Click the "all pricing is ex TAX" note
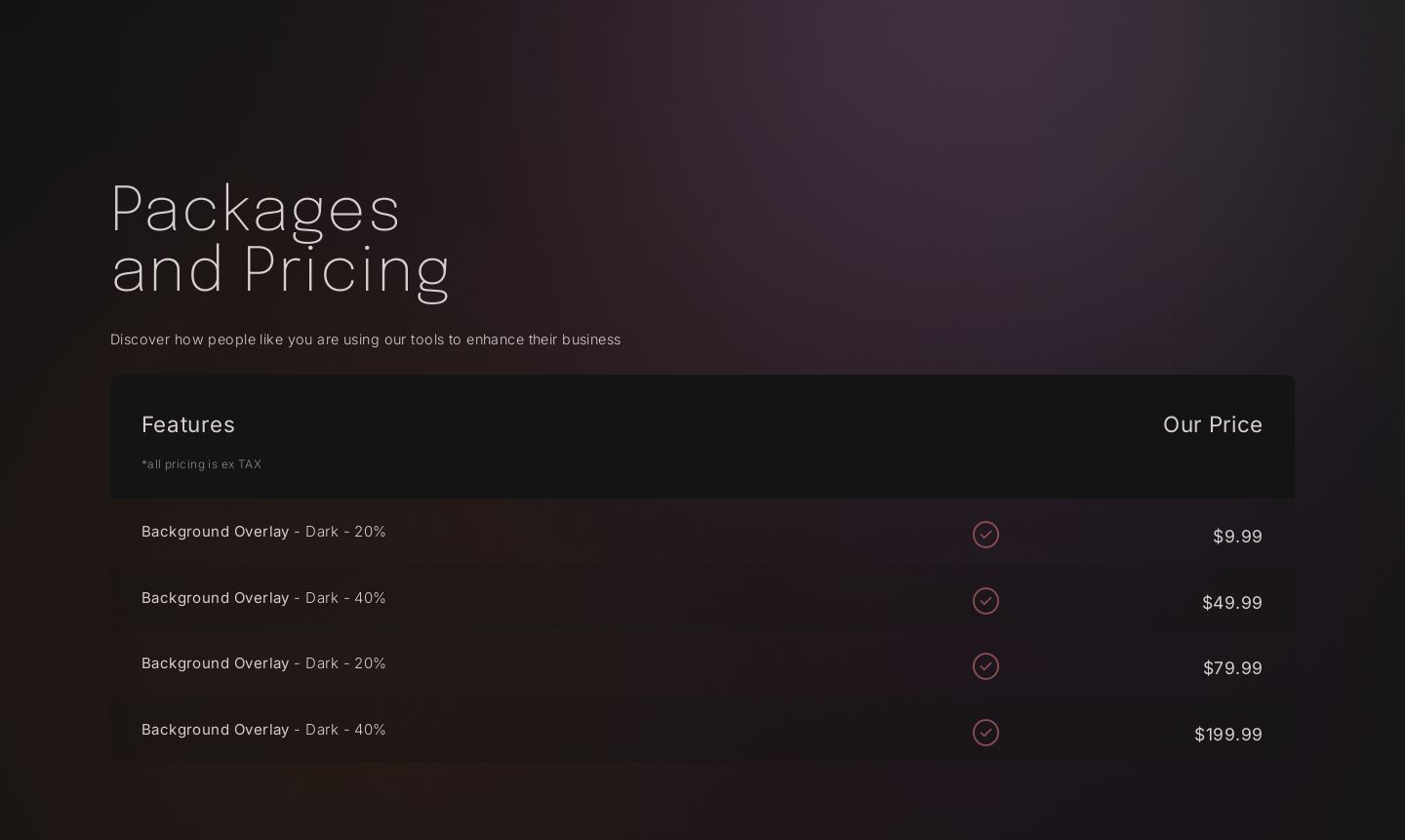This screenshot has width=1405, height=840. pyautogui.click(x=202, y=464)
